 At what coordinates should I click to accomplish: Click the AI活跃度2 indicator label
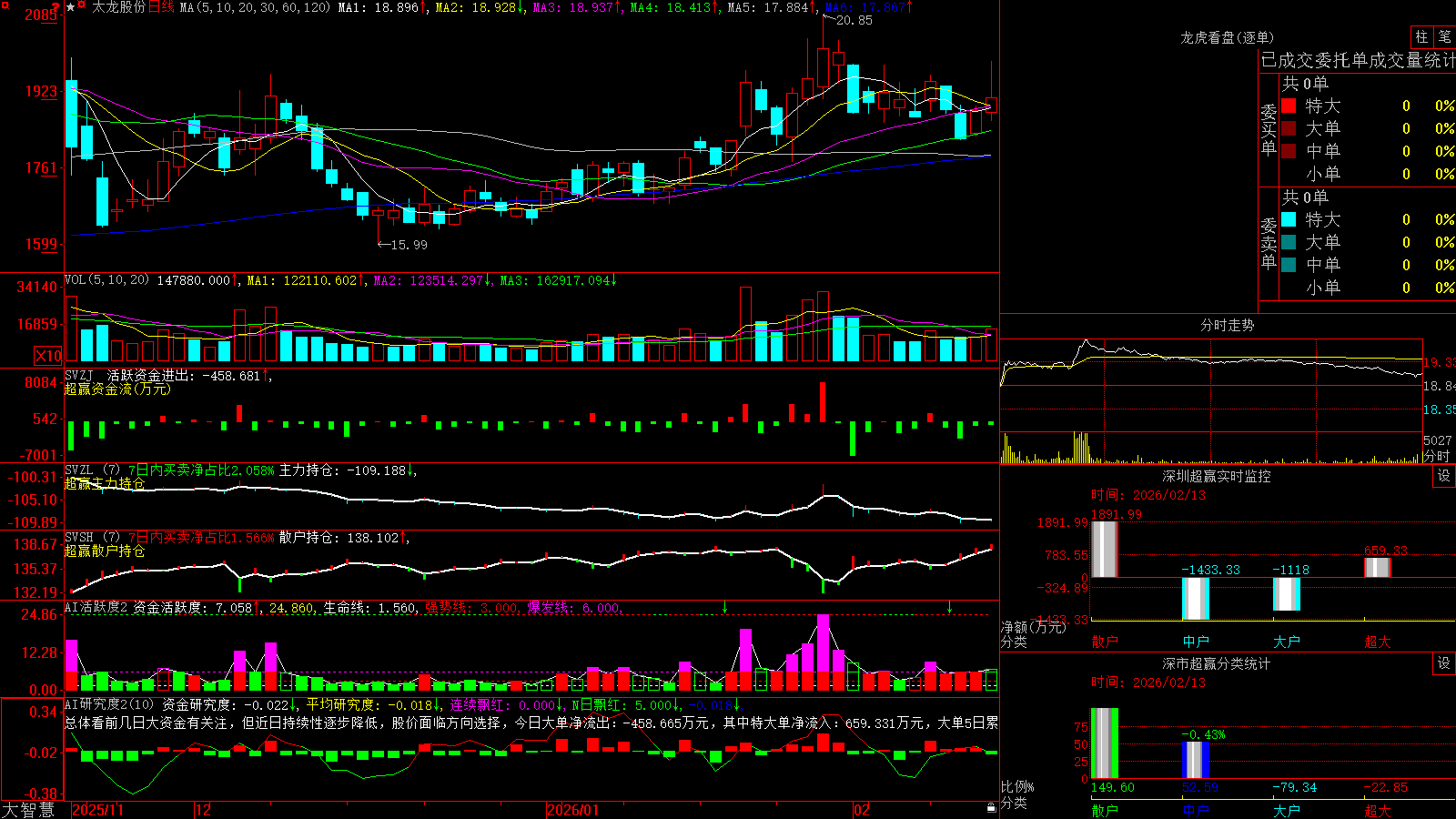pyautogui.click(x=96, y=607)
